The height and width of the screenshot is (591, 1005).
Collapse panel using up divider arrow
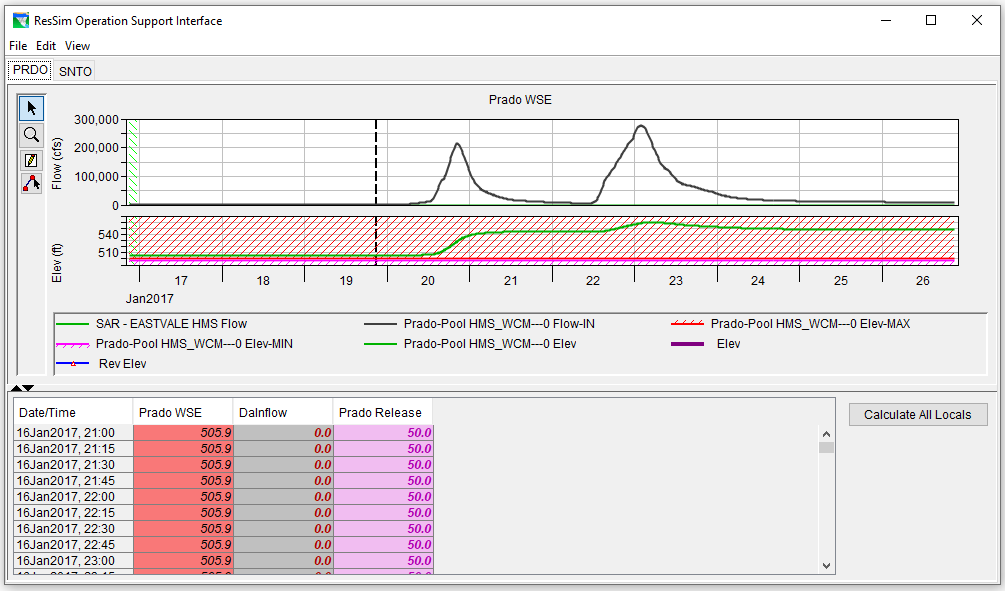click(x=16, y=388)
